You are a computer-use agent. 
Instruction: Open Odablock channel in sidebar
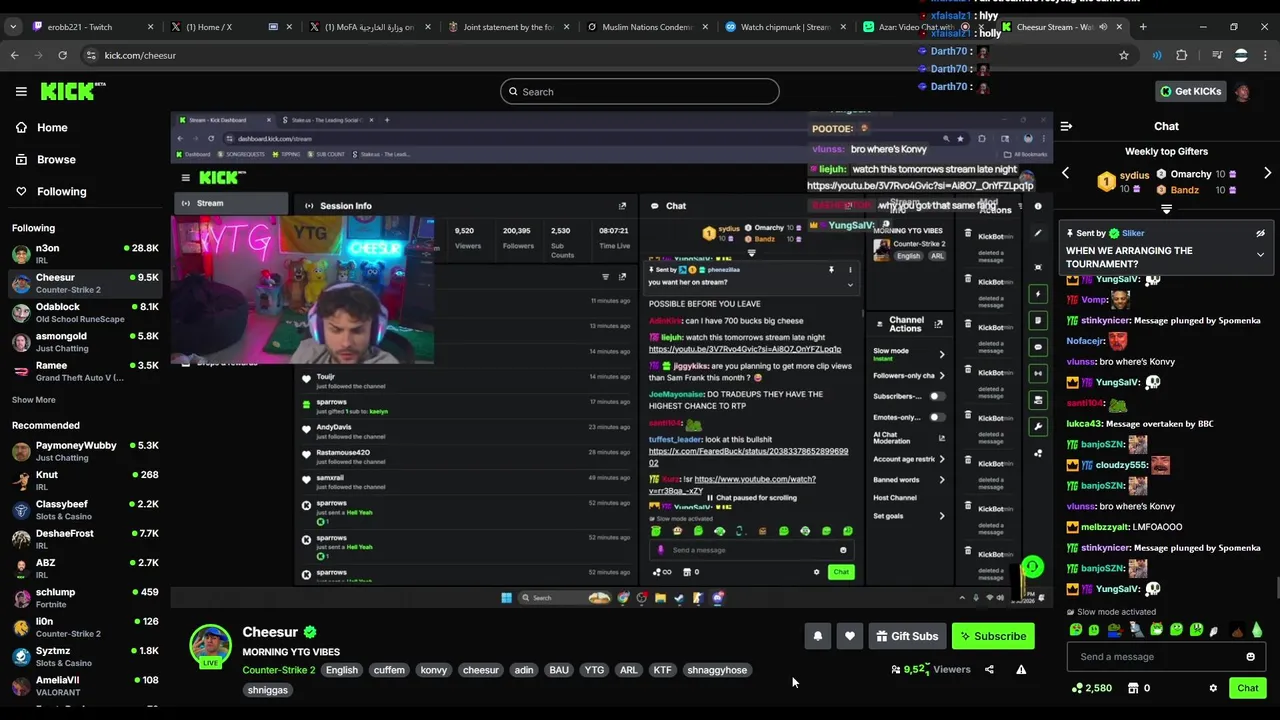(85, 313)
